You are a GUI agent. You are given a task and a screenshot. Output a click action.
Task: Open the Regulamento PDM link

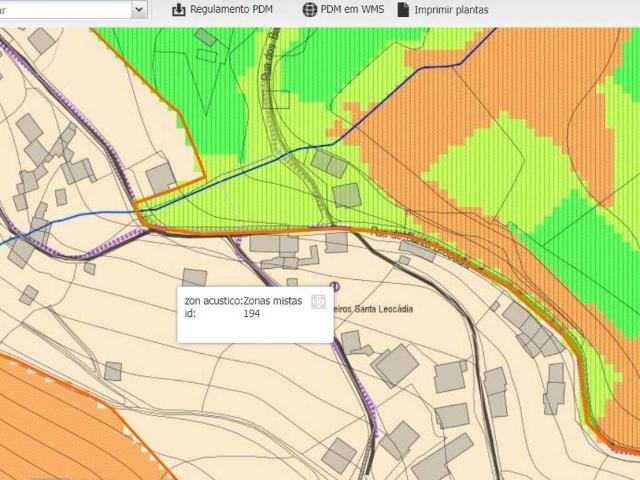pos(231,10)
